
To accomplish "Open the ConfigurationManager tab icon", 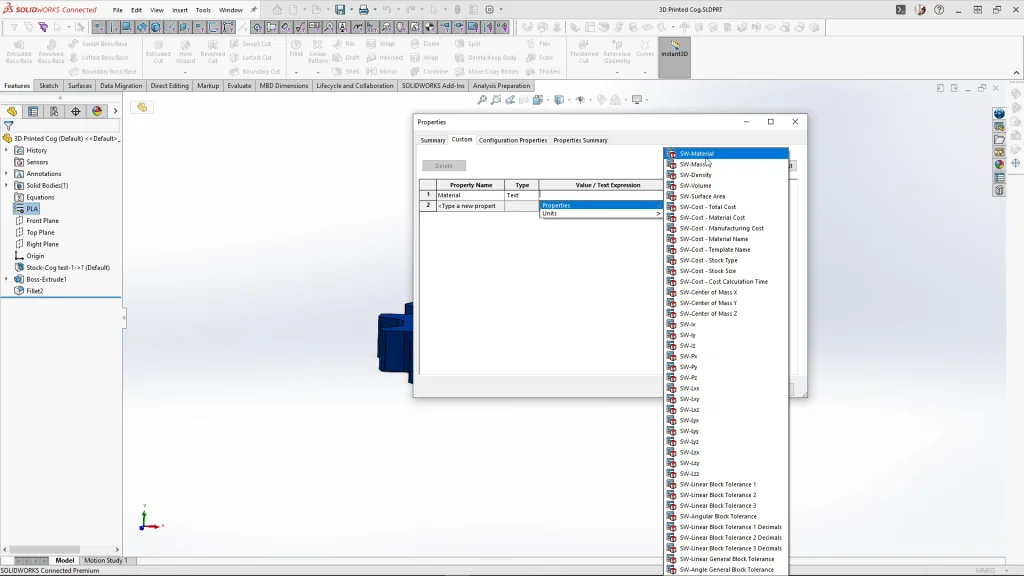I will [x=54, y=112].
